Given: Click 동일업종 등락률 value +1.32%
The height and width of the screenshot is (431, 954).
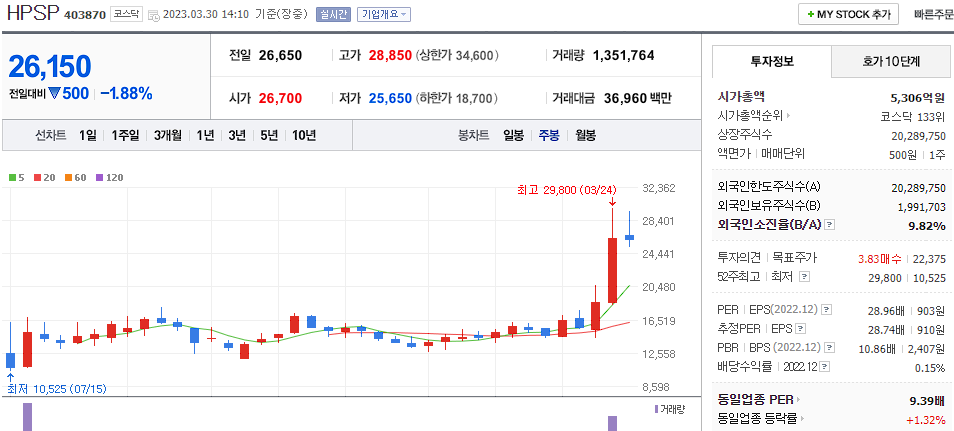Looking at the screenshot, I should coord(925,419).
